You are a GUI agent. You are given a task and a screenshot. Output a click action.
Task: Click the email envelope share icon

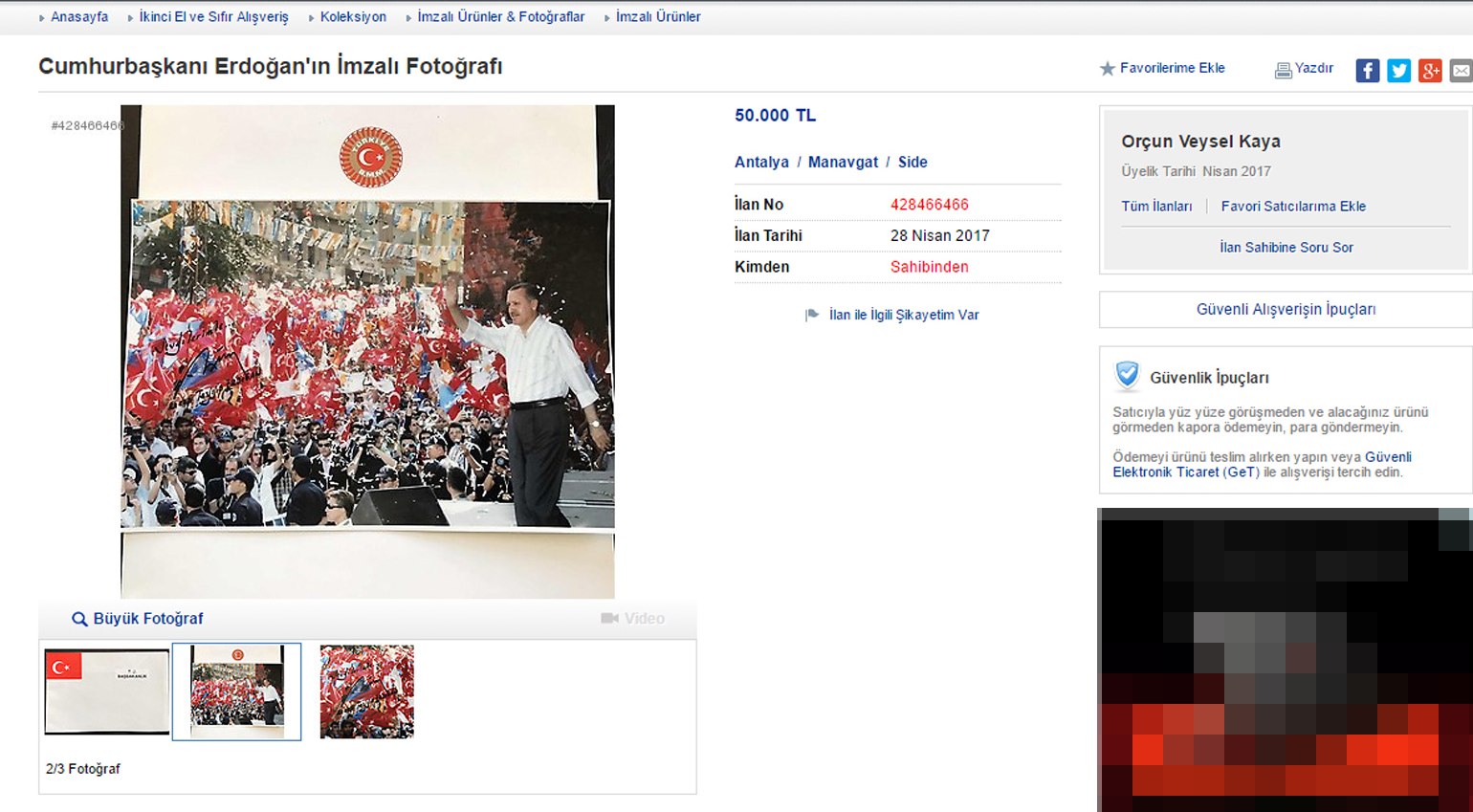click(x=1461, y=70)
